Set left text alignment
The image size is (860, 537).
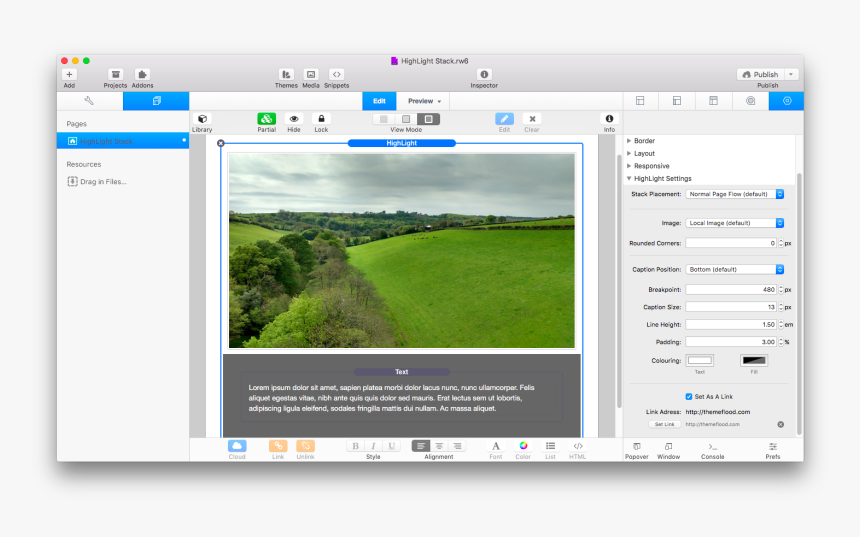[x=421, y=446]
